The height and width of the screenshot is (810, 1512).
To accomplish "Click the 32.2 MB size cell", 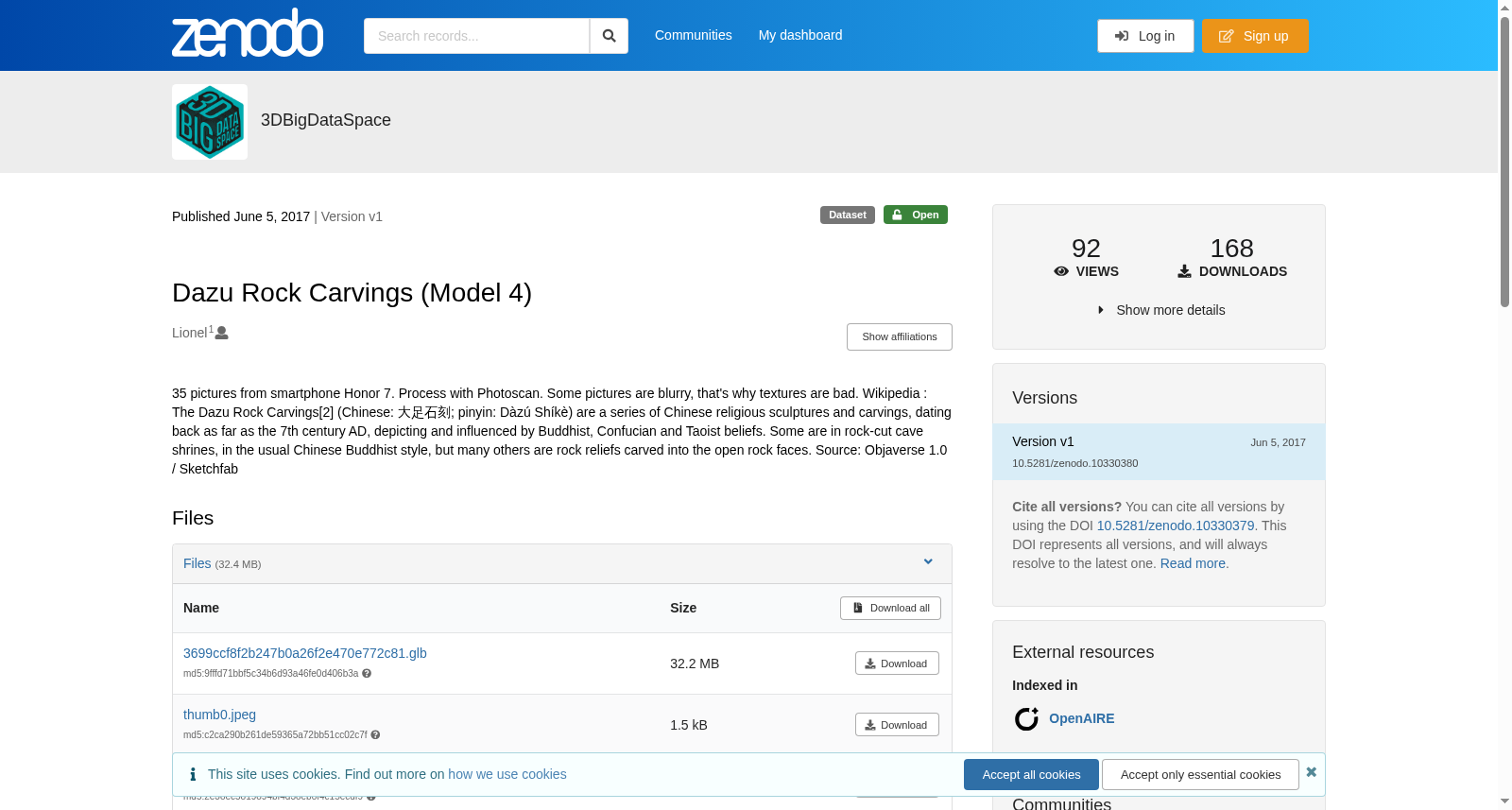I will click(695, 664).
